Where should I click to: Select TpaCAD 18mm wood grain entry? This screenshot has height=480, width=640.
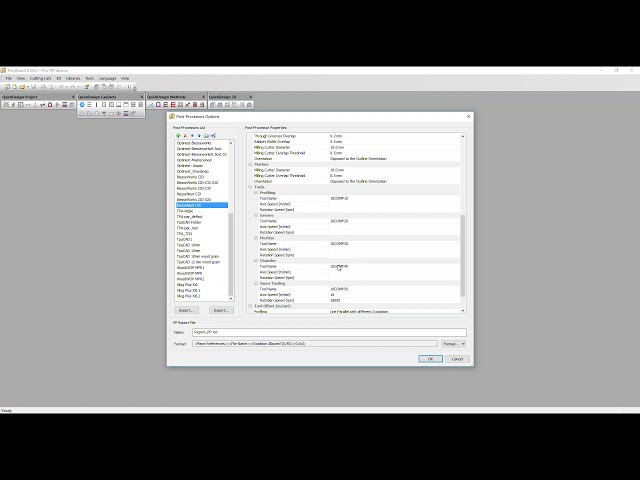click(198, 256)
